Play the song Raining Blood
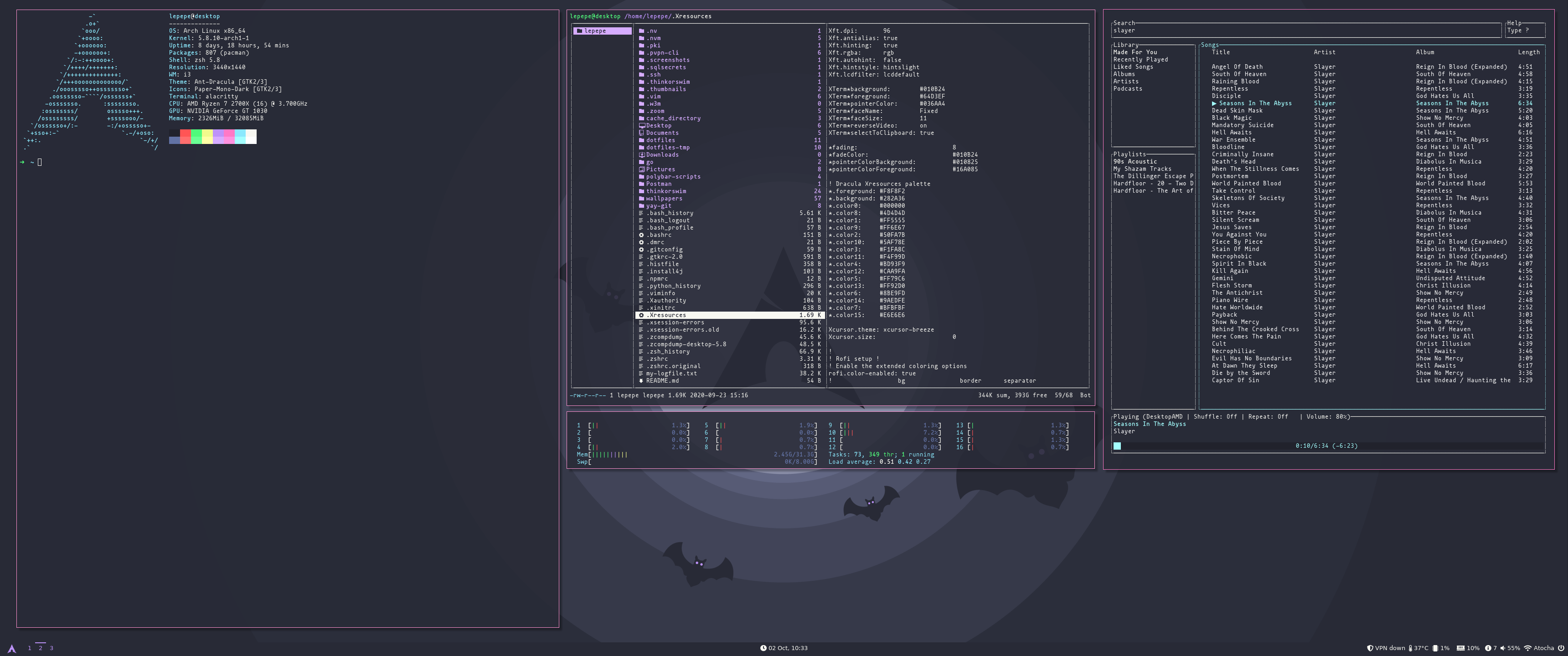Image resolution: width=1568 pixels, height=656 pixels. [x=1235, y=82]
